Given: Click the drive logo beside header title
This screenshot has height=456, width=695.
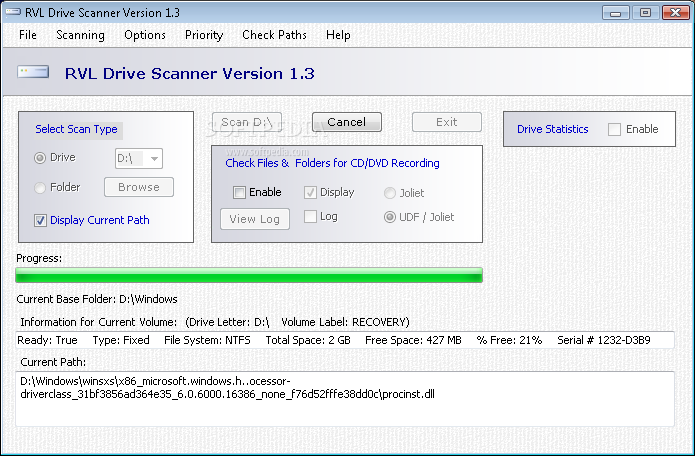Looking at the screenshot, I should [33, 72].
